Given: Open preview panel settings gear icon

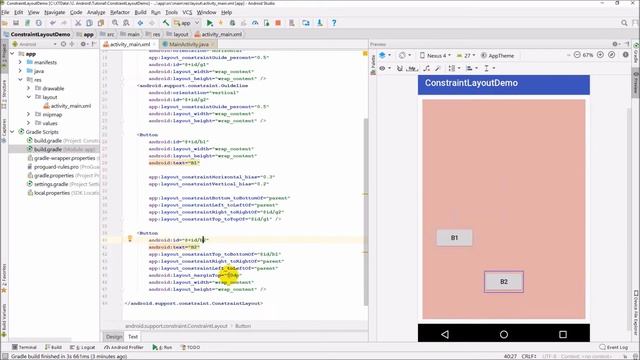Looking at the screenshot, I should (616, 44).
